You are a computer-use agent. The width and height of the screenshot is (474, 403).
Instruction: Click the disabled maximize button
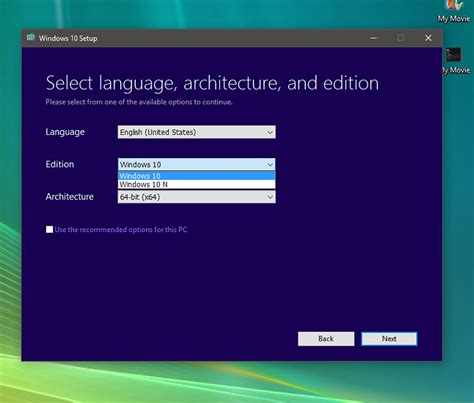pos(401,38)
